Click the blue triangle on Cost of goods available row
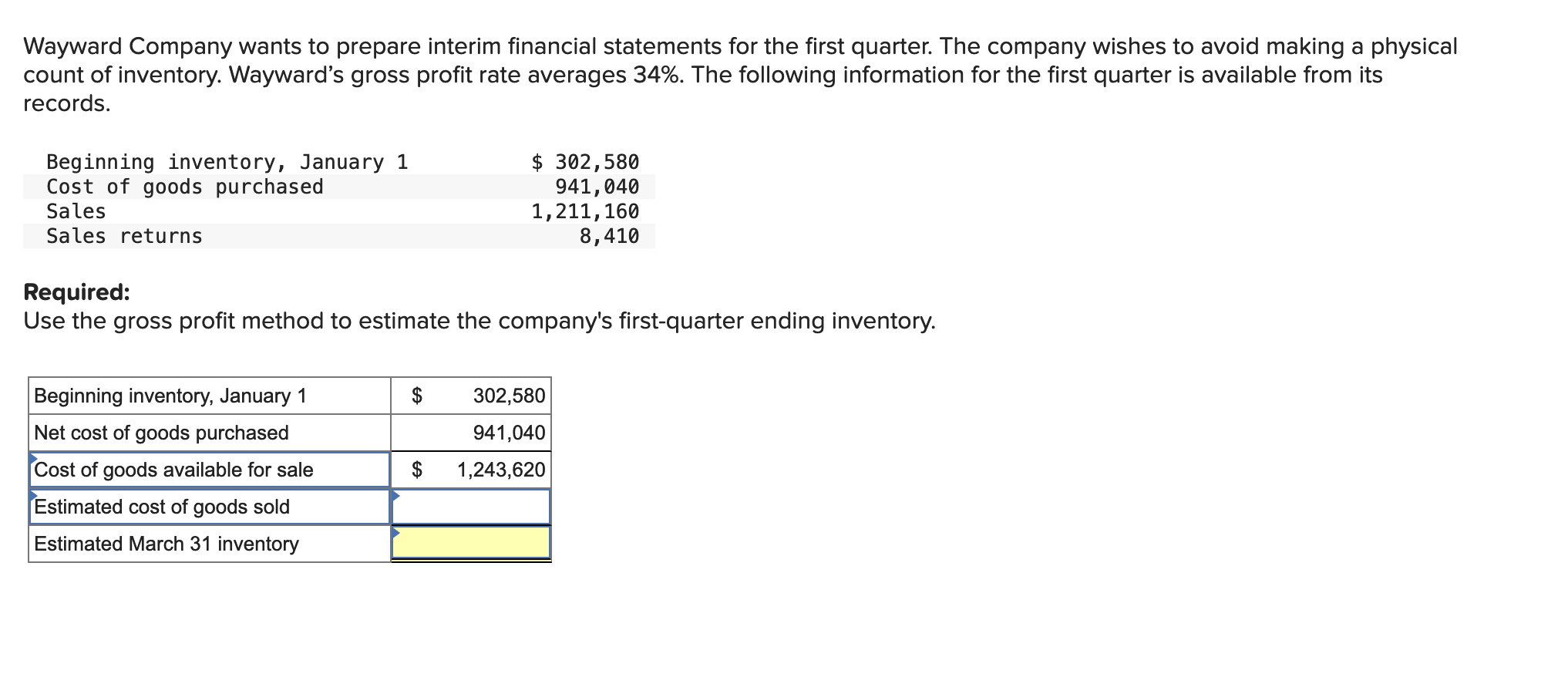Viewport: 1568px width, 674px height. (x=34, y=458)
